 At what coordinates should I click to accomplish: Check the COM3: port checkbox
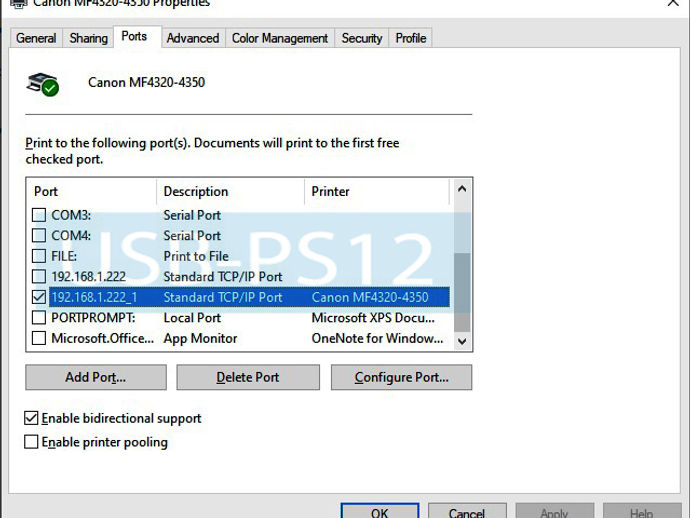click(x=39, y=215)
